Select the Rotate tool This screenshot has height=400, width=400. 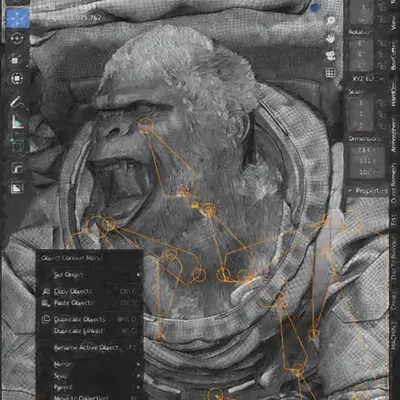tap(17, 38)
